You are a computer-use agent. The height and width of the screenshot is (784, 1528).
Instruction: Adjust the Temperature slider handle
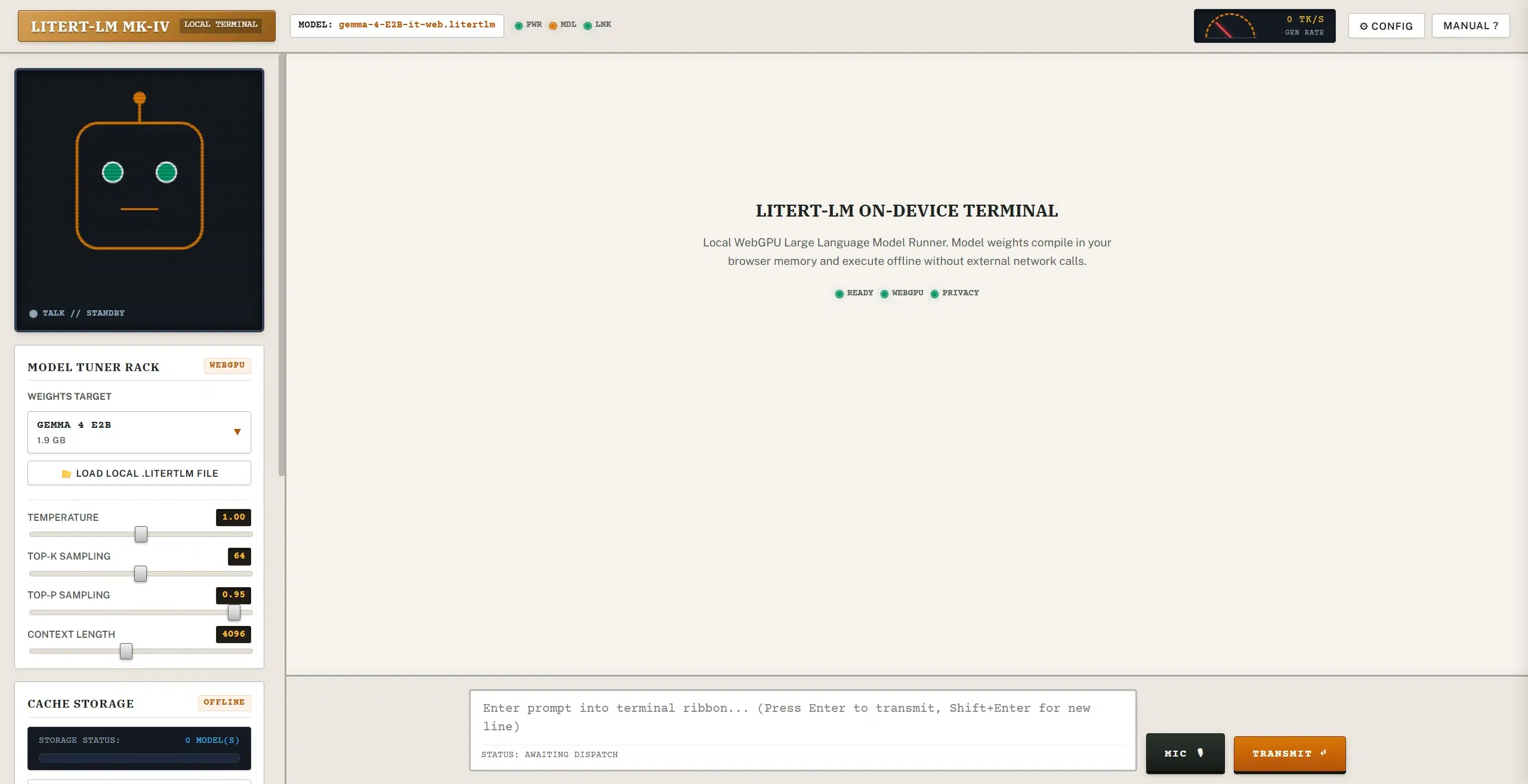[x=141, y=534]
